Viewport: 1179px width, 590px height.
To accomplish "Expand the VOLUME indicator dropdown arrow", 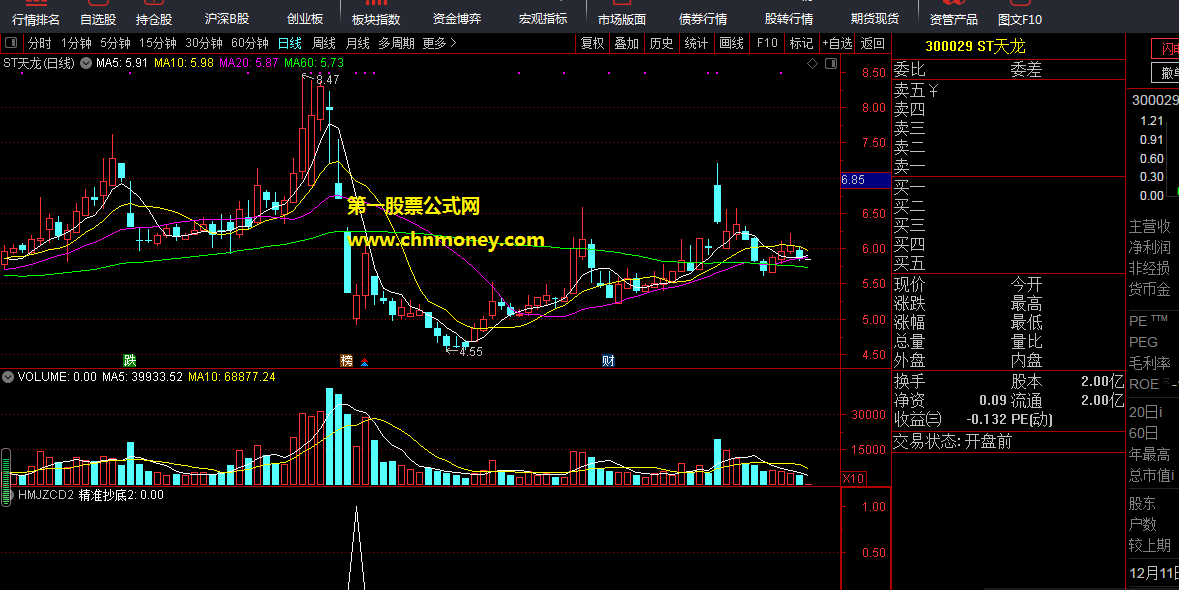I will [8, 377].
